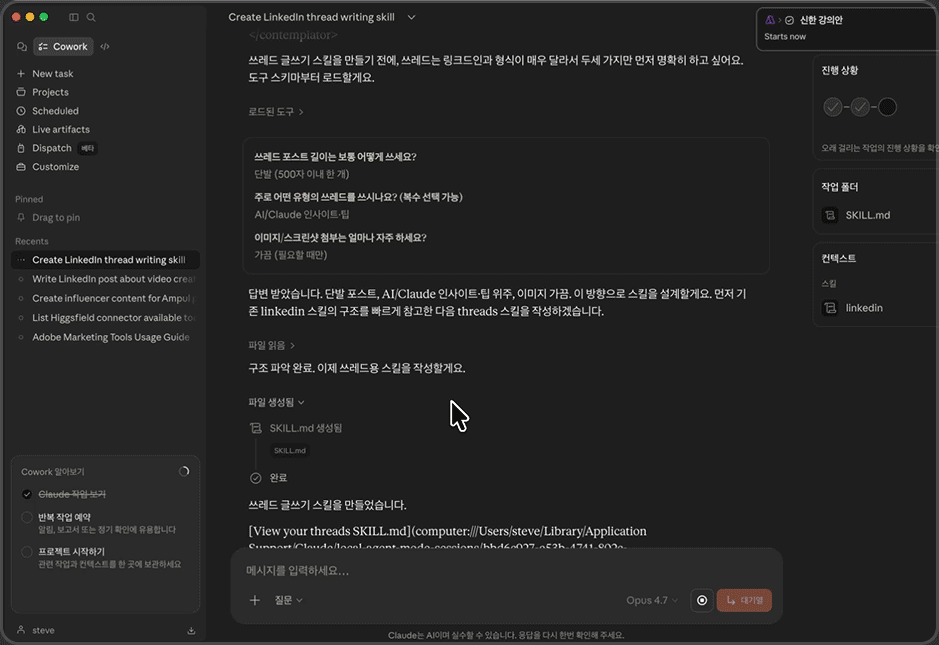The height and width of the screenshot is (645, 939).
Task: Open the steve user profile
Action: tap(37, 630)
